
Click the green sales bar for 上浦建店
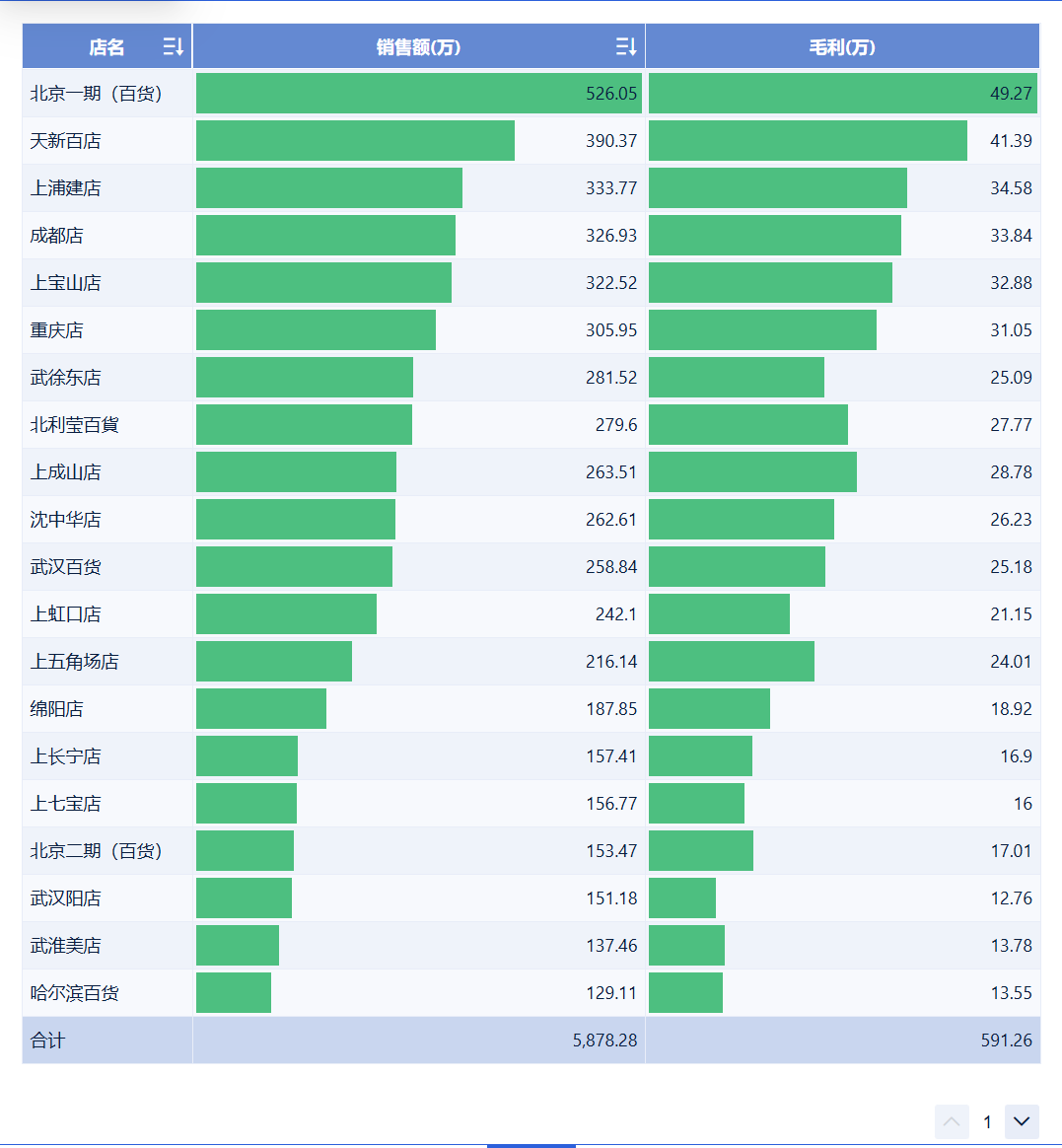(x=328, y=188)
